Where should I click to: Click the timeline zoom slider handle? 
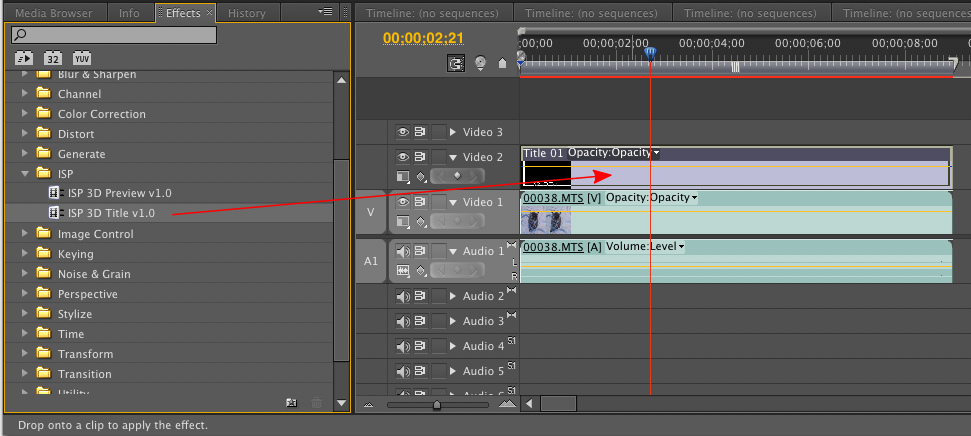pyautogui.click(x=437, y=405)
